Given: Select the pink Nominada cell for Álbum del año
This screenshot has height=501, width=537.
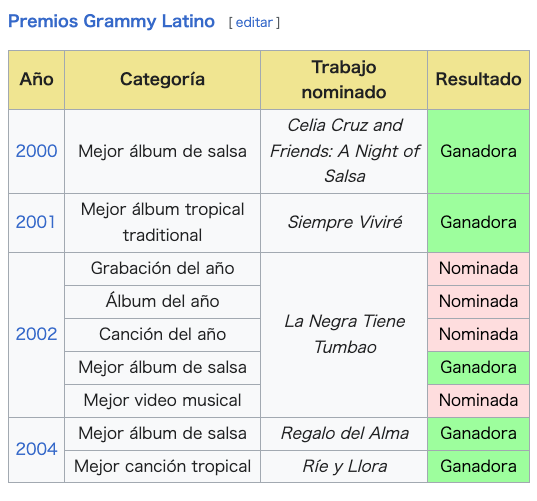Looking at the screenshot, I should coord(478,301).
